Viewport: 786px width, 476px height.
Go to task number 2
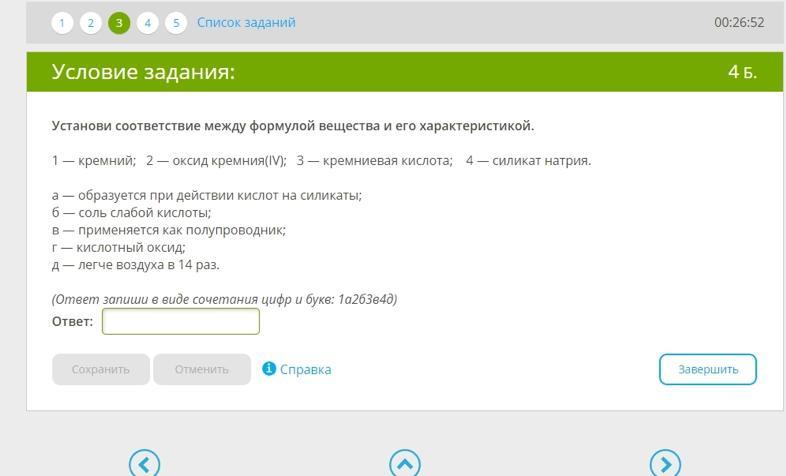tap(91, 23)
